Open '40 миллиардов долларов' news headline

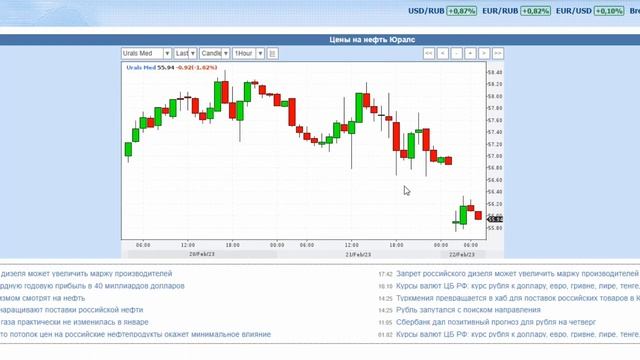click(x=92, y=286)
